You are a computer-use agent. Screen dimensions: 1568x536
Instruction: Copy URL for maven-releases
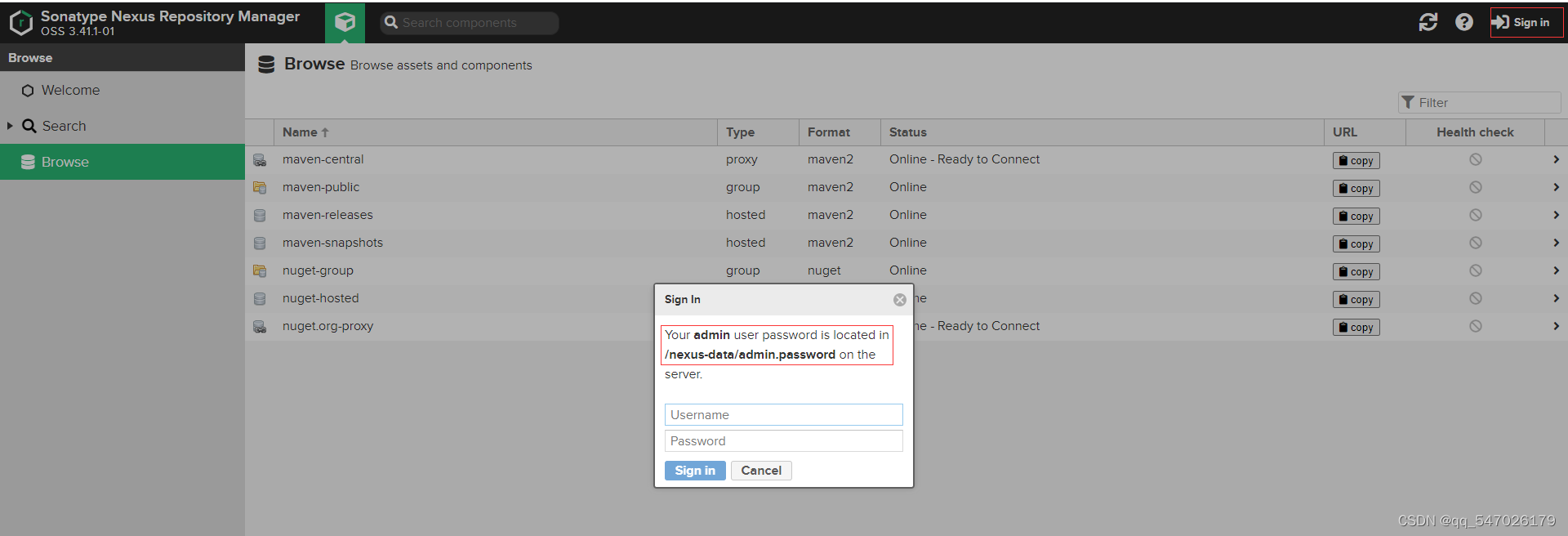tap(1356, 217)
